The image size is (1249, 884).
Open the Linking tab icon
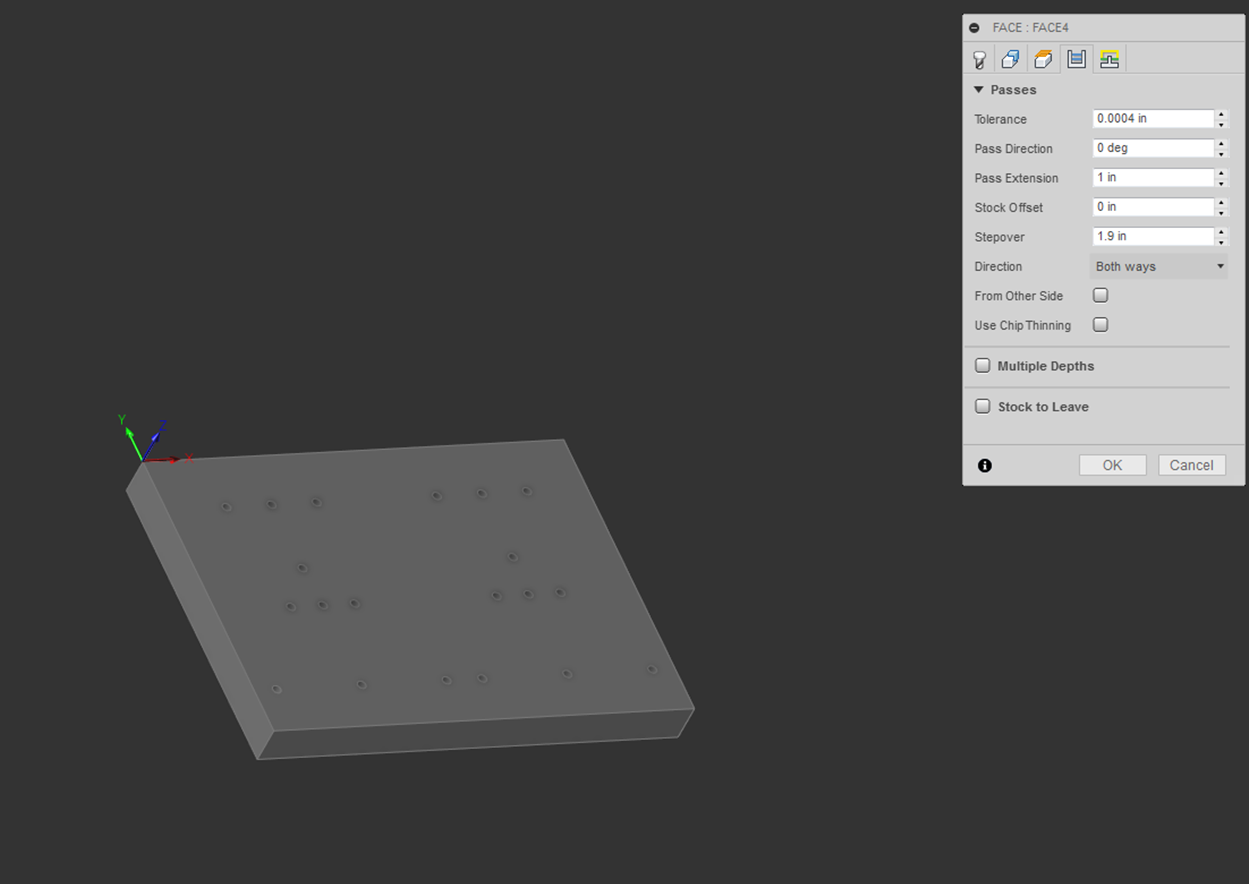1109,60
